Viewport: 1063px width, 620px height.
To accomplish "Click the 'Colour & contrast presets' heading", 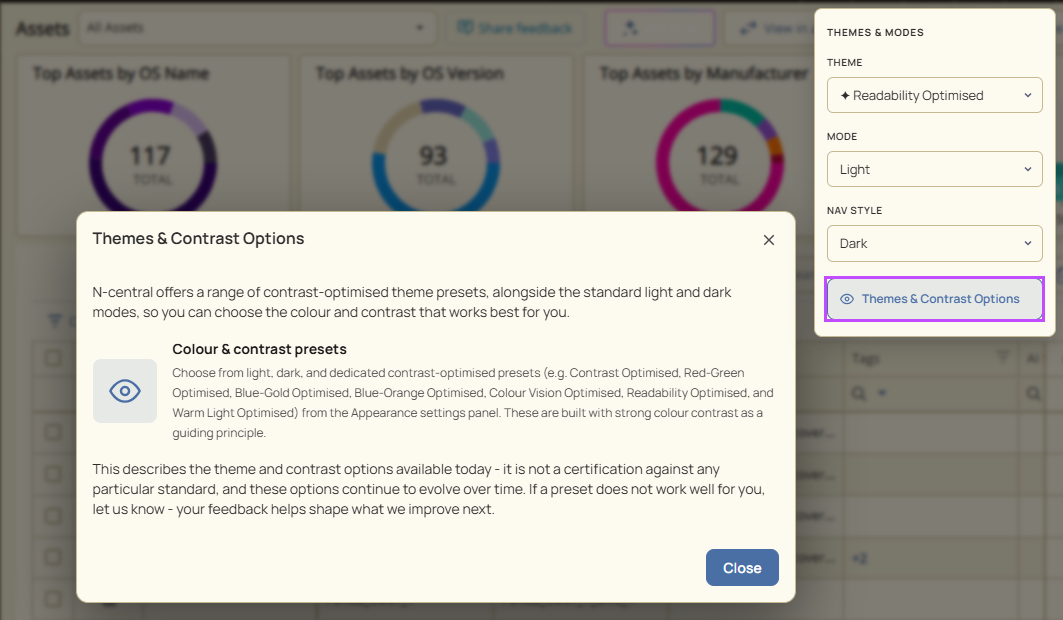I will pos(259,349).
